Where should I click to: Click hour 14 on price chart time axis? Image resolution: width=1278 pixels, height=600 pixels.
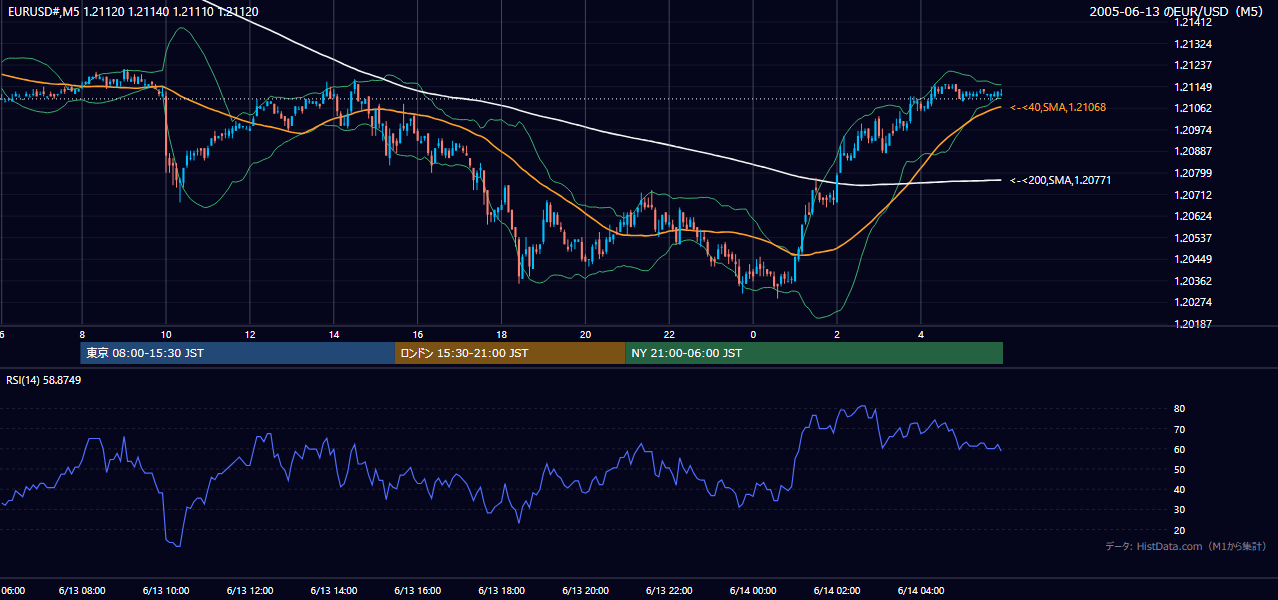(334, 335)
